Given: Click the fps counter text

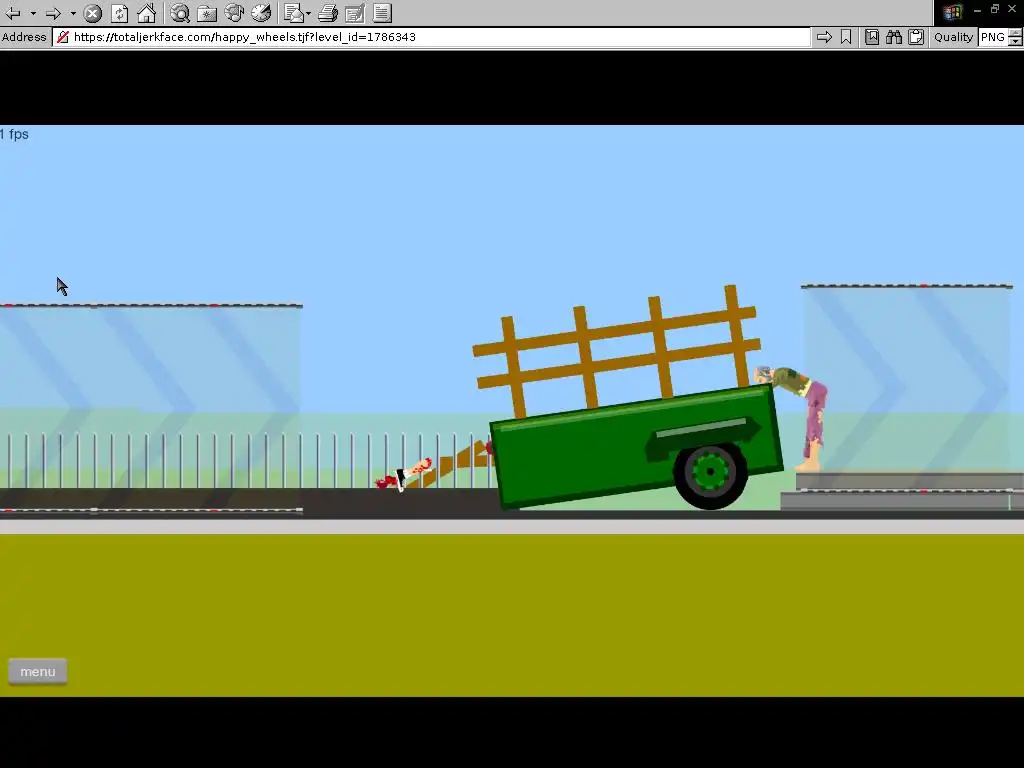Looking at the screenshot, I should [14, 134].
